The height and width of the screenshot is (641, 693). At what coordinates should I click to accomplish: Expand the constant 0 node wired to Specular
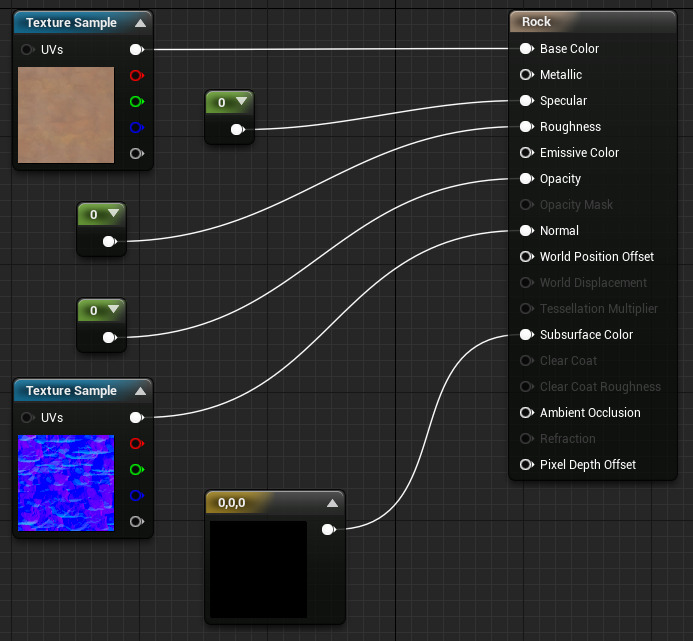point(241,102)
